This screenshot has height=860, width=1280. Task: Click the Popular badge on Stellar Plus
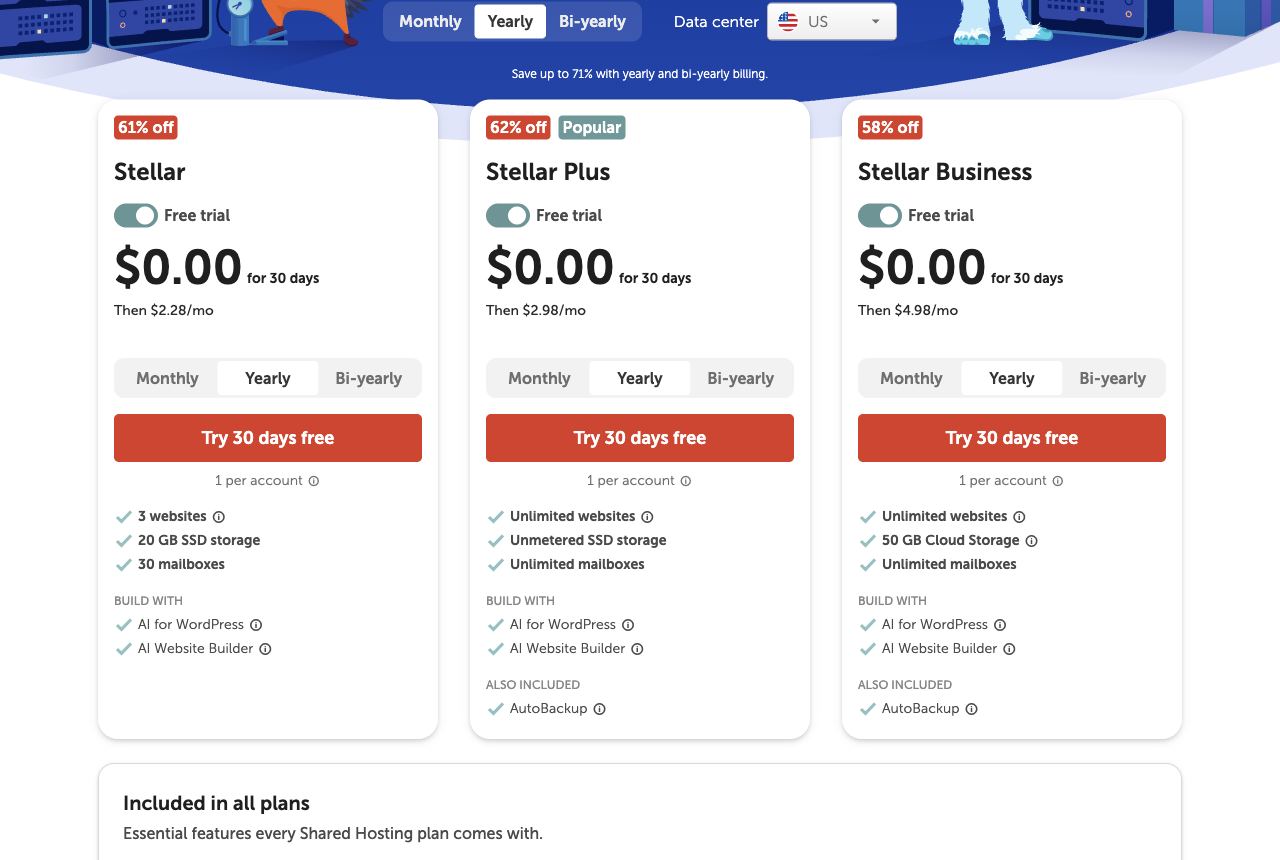(592, 127)
